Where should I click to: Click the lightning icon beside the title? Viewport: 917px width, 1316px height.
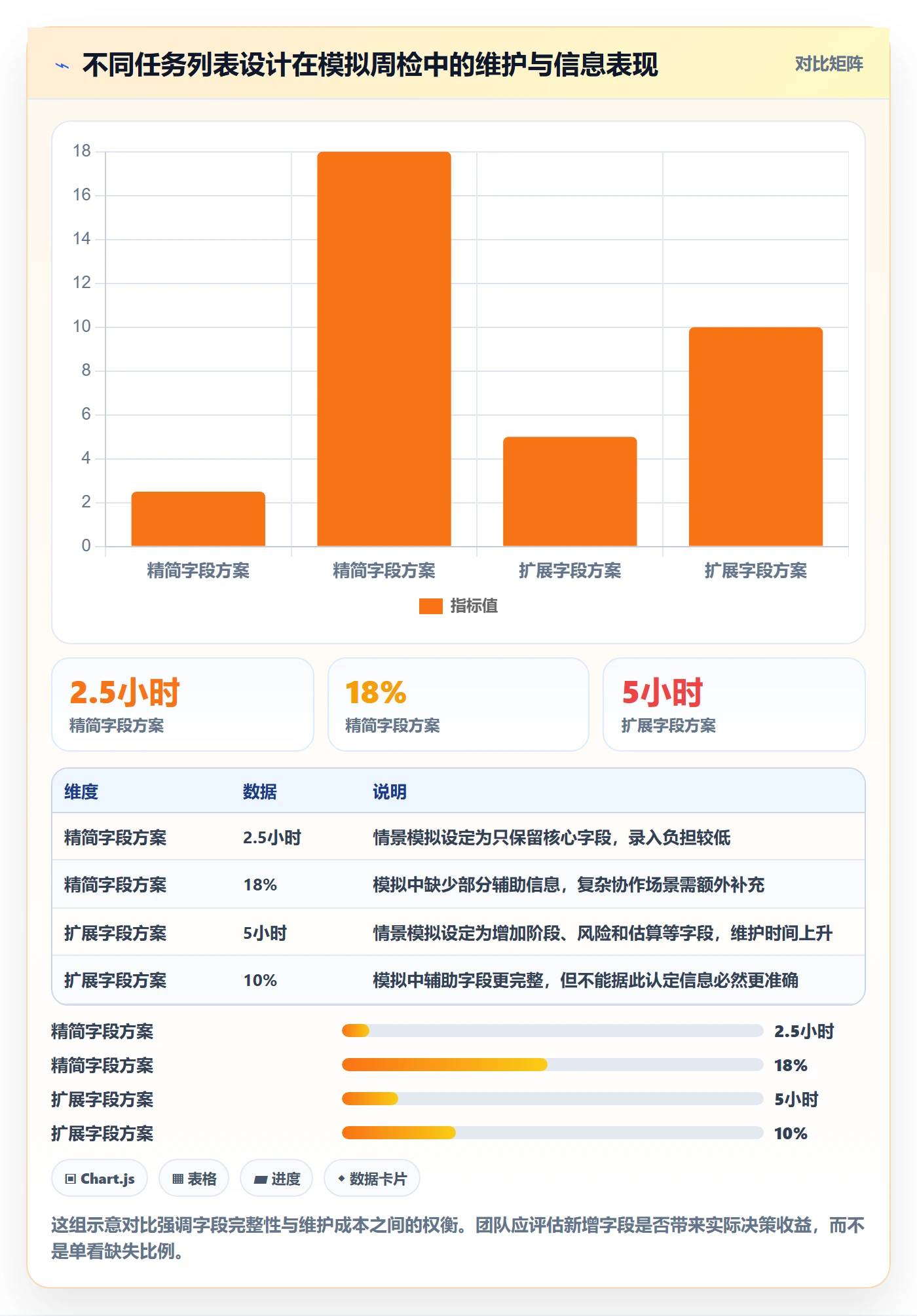pos(62,65)
